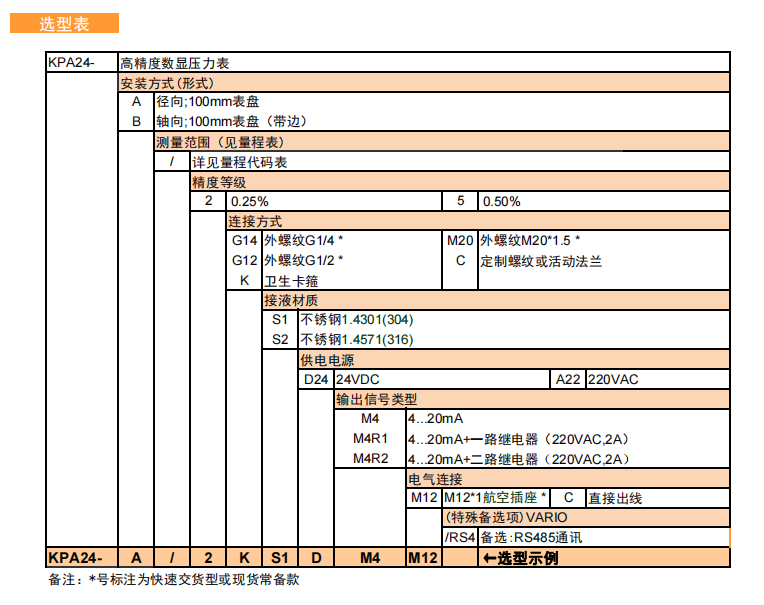Click the 定制螺纹或活动法兰 text
The width and height of the screenshot is (764, 605).
click(541, 262)
